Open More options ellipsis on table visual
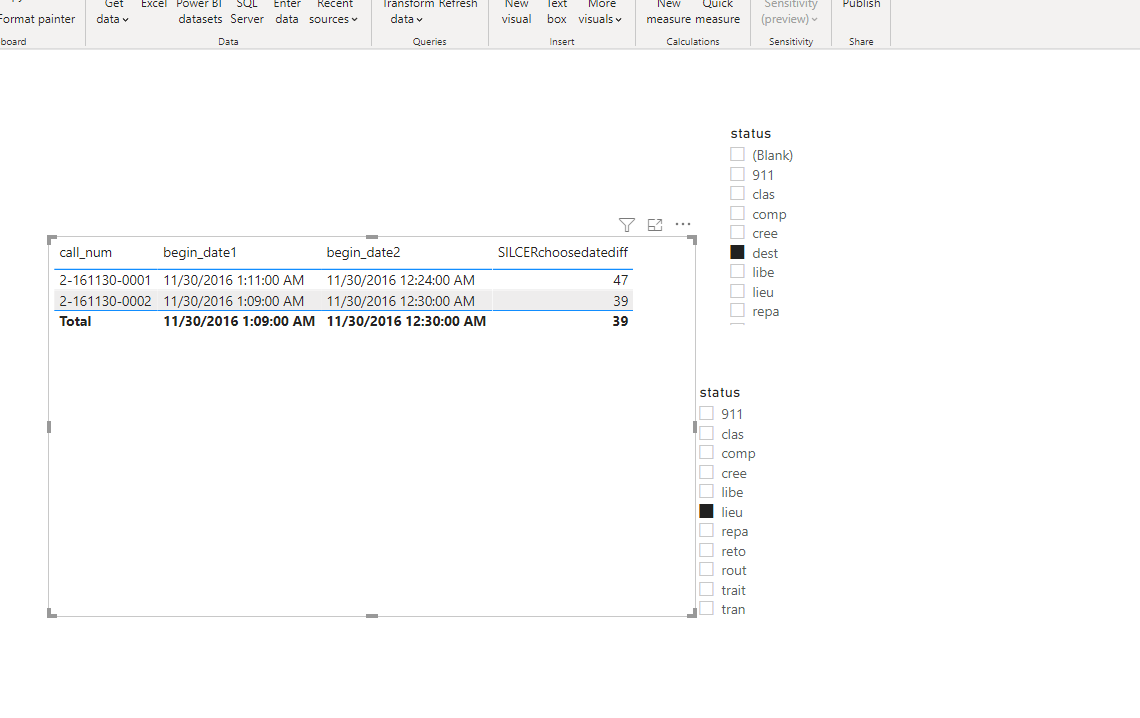The width and height of the screenshot is (1140, 718). [683, 224]
